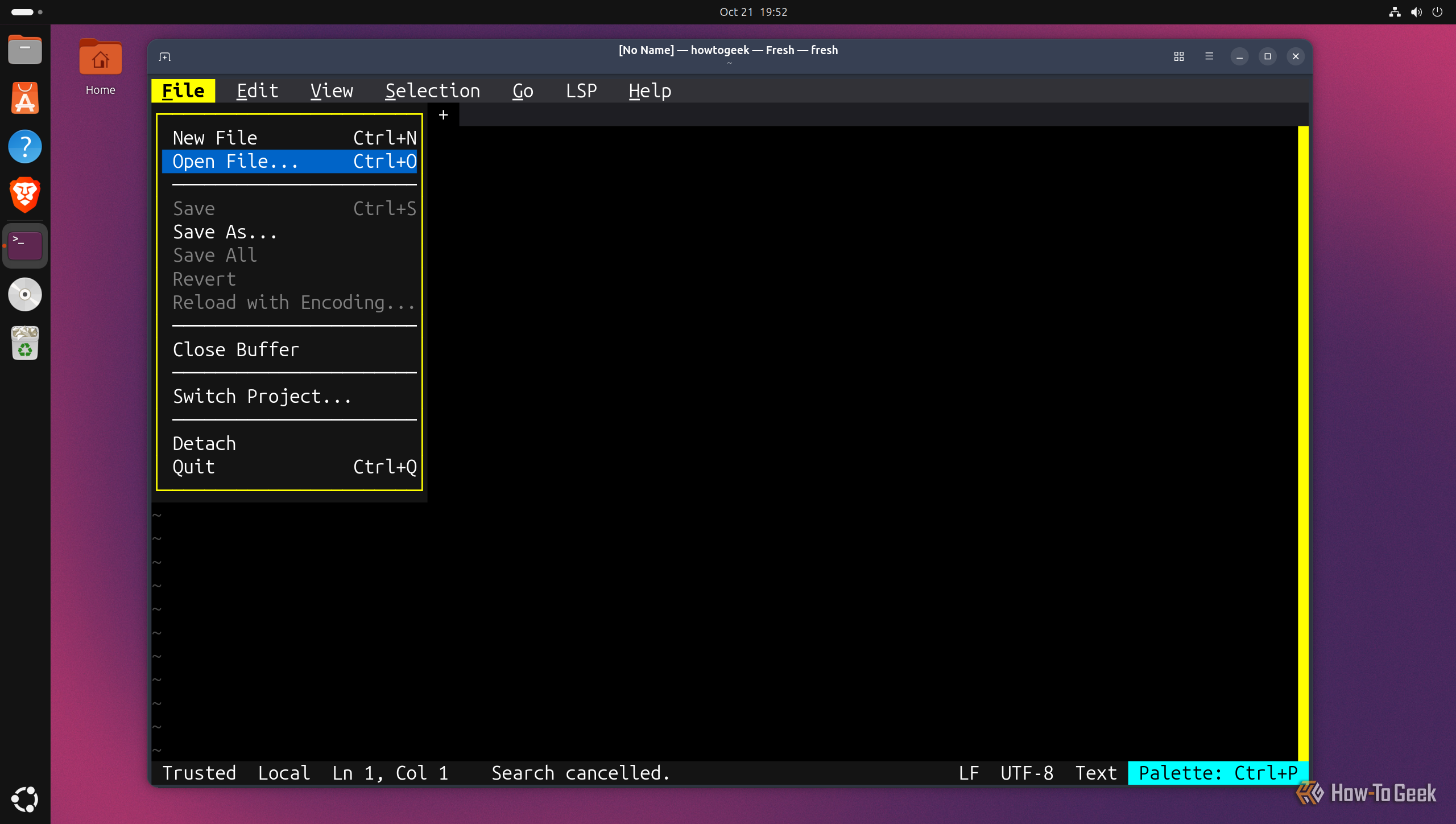Open the Help menu
This screenshot has width=1456, height=824.
click(650, 90)
